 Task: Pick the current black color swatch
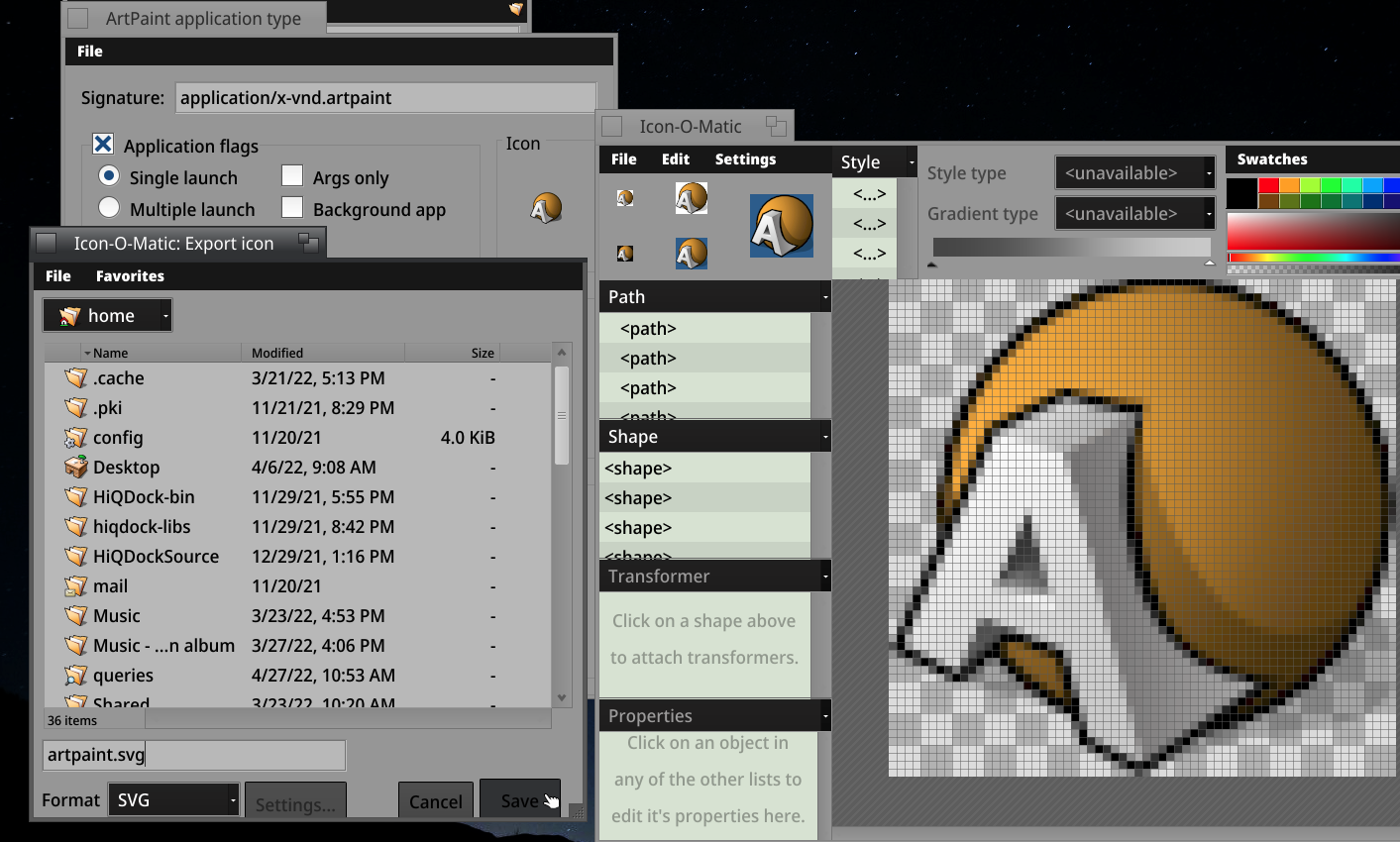(x=1241, y=193)
